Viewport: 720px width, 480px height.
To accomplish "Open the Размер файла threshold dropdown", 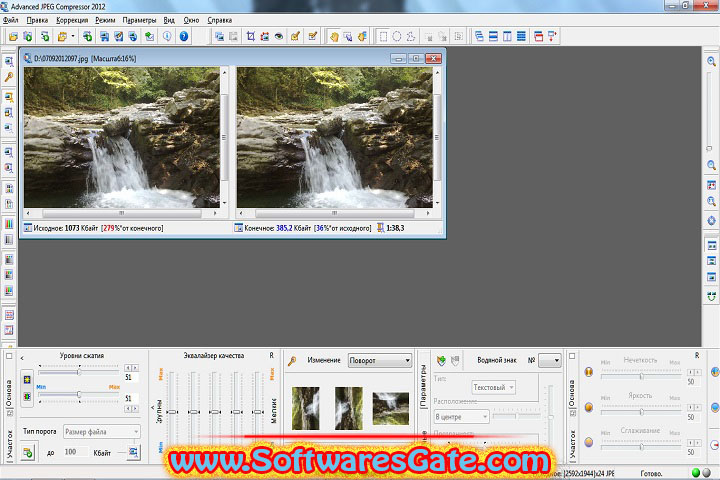I will tap(101, 432).
